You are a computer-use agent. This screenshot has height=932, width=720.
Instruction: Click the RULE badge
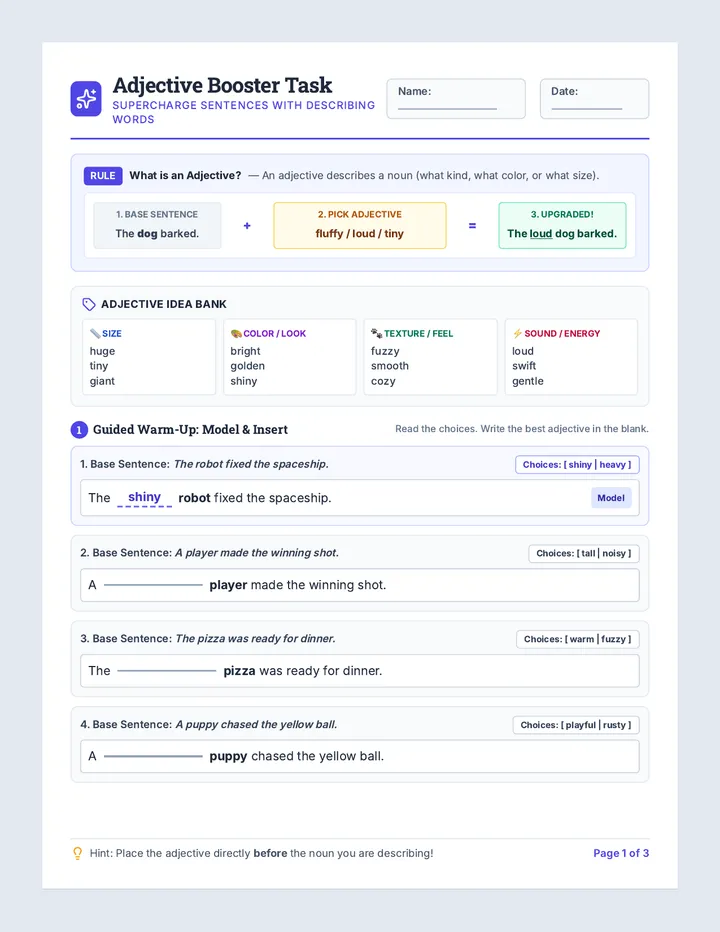[x=103, y=176]
